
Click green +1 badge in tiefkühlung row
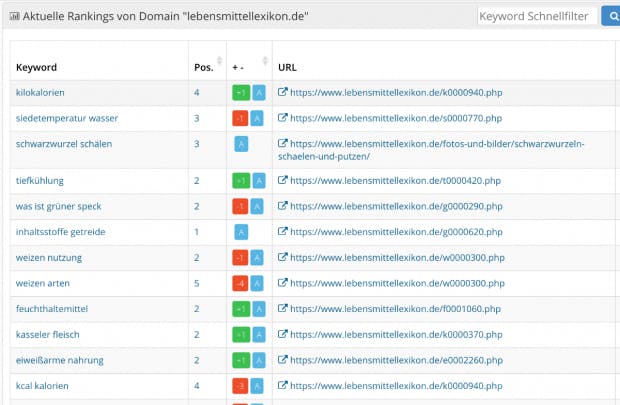click(241, 181)
